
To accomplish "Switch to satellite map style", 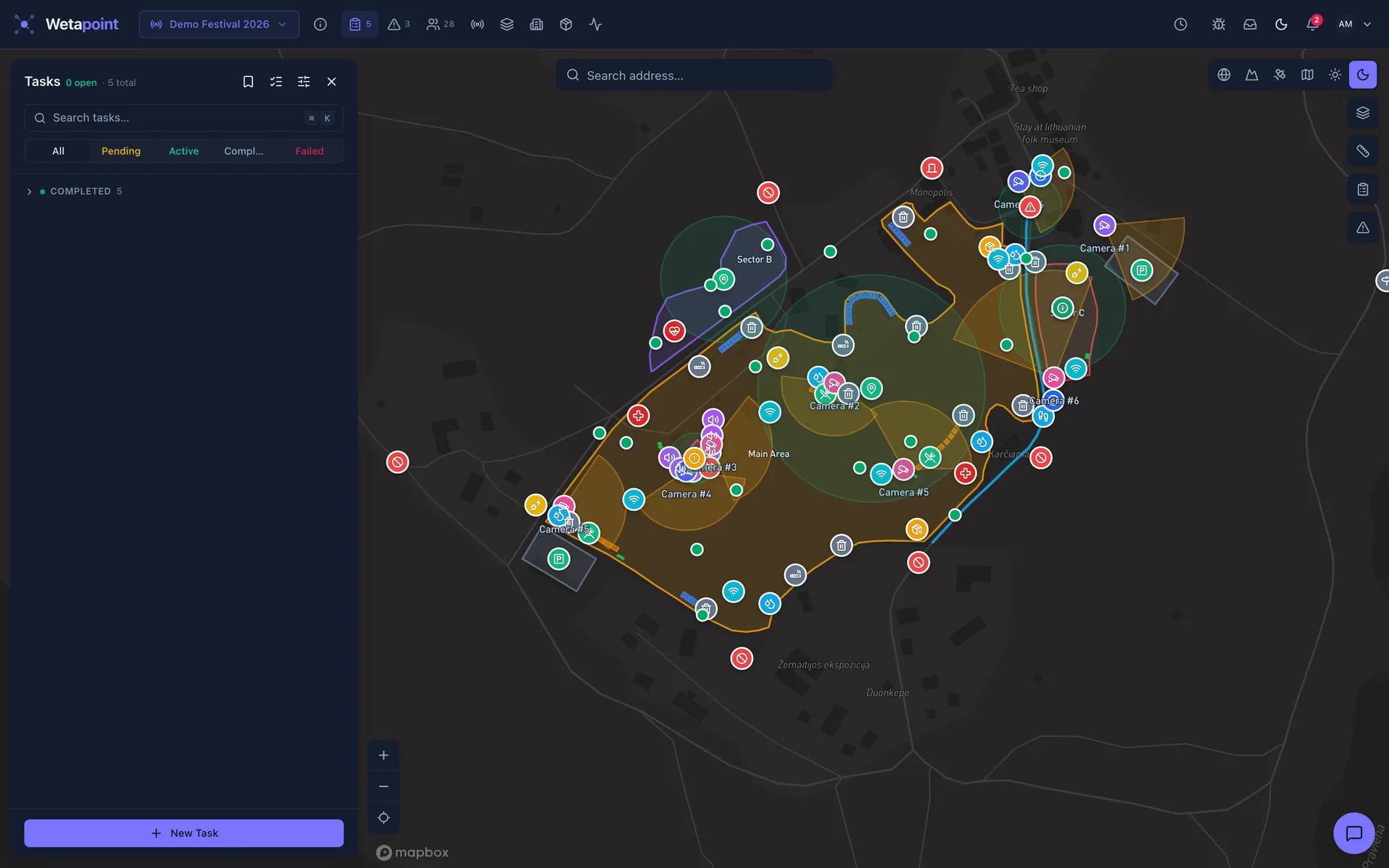I will point(1280,75).
